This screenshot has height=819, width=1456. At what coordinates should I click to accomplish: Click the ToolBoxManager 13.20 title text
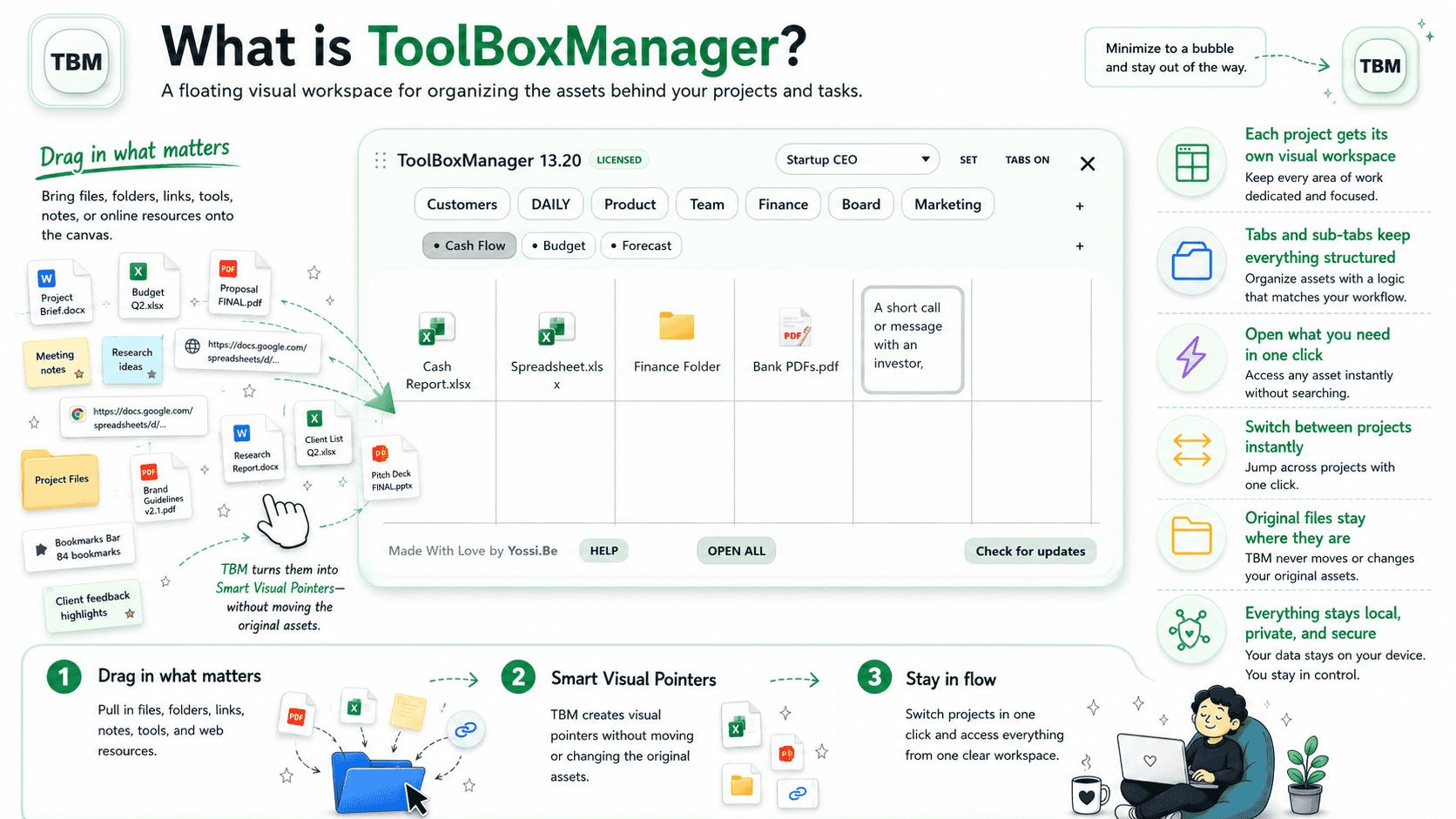[x=489, y=160]
